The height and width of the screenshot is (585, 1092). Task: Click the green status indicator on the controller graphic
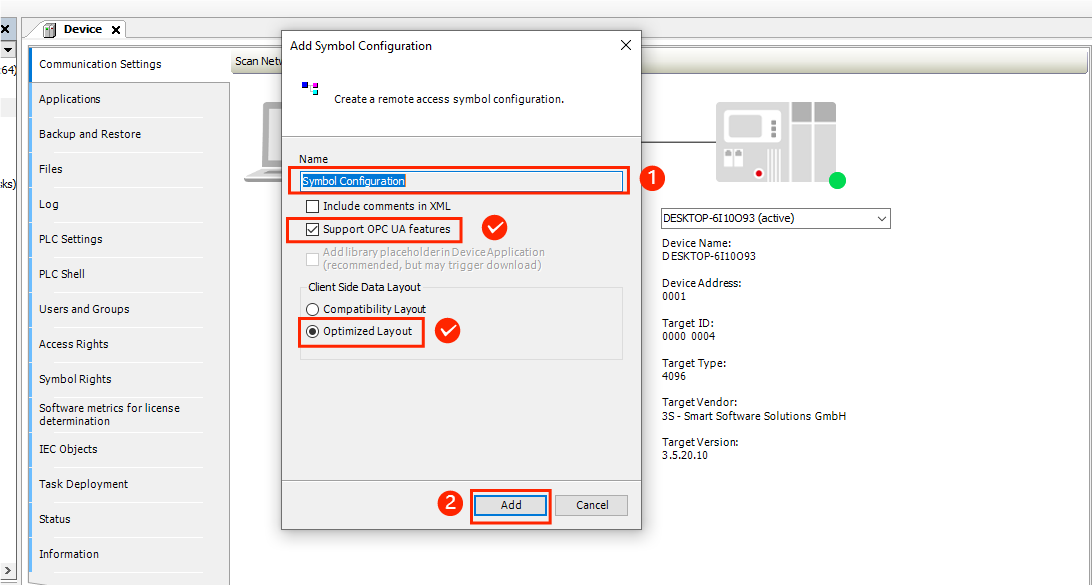pyautogui.click(x=837, y=181)
